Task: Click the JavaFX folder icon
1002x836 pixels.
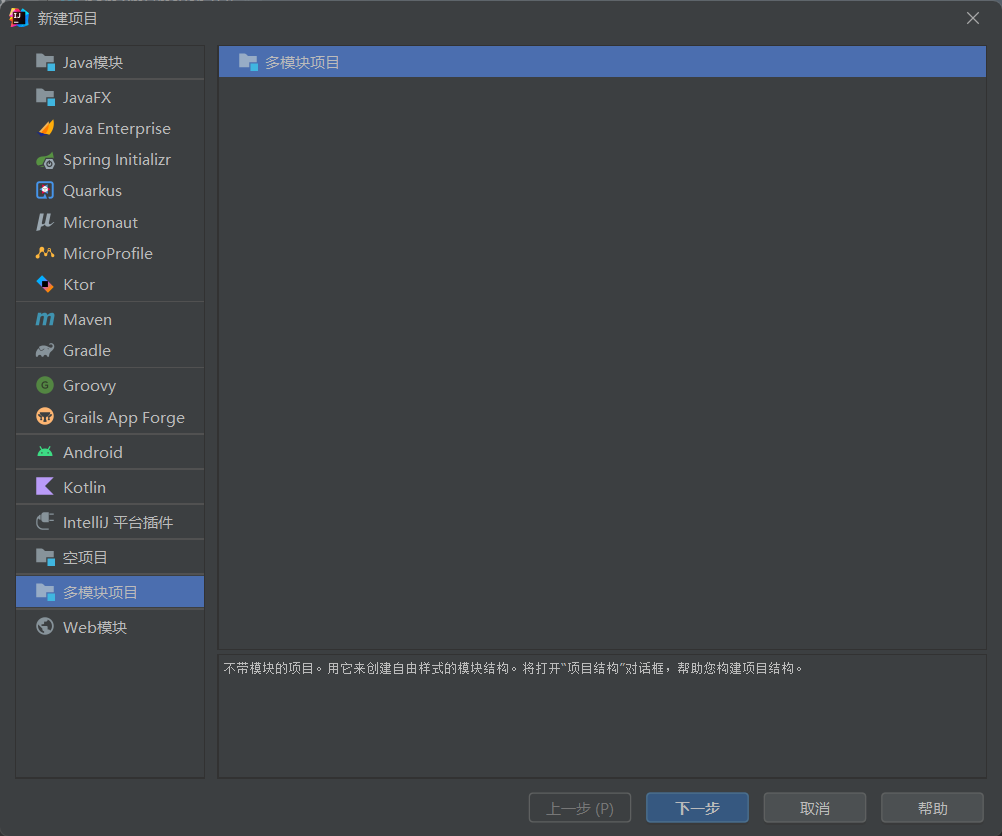Action: pos(45,97)
